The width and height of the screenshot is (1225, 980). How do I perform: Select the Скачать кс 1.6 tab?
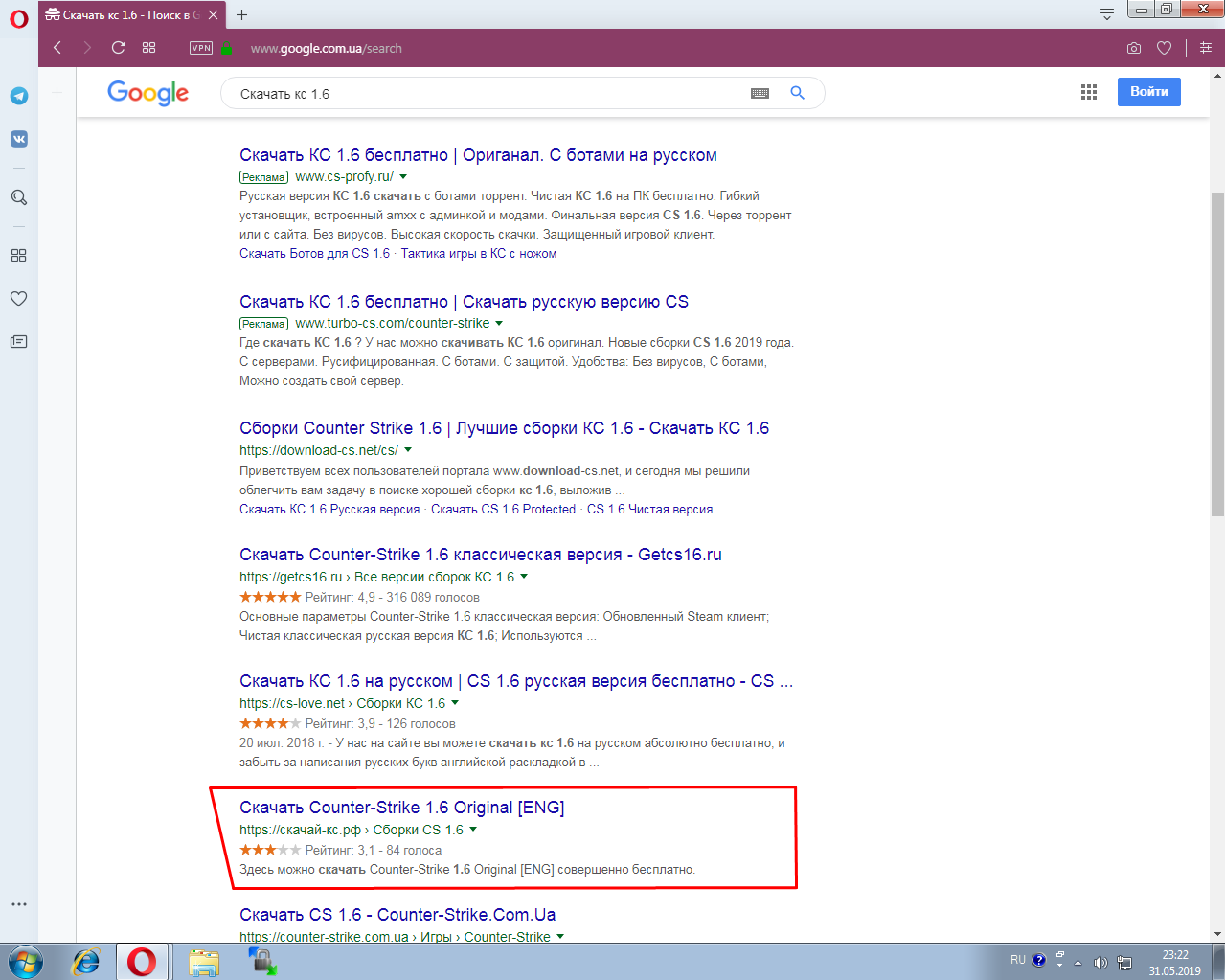[131, 14]
